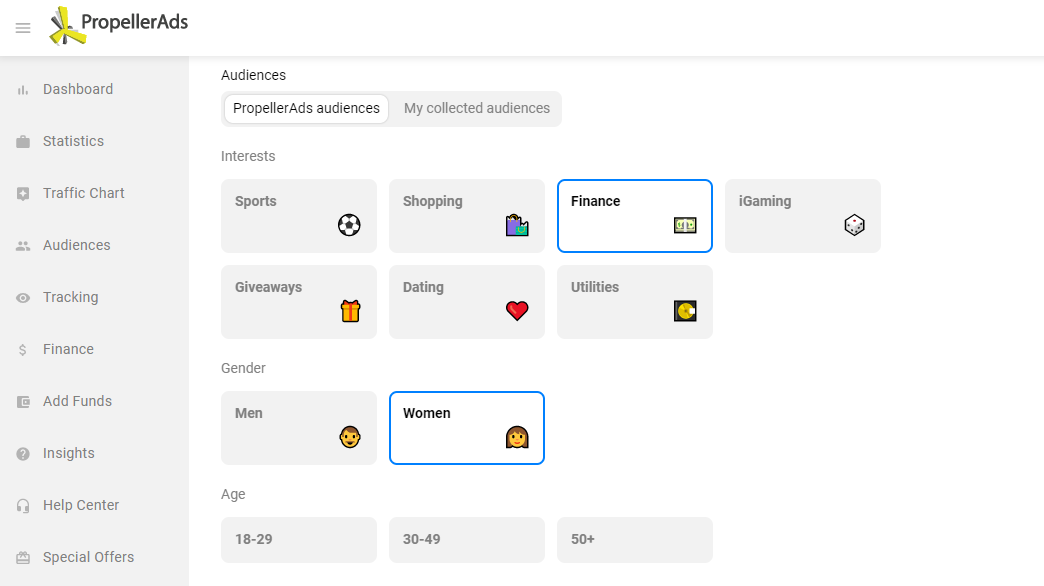Screen dimensions: 1044x586
Task: Click the Help Center headphones icon
Action: coord(21,505)
